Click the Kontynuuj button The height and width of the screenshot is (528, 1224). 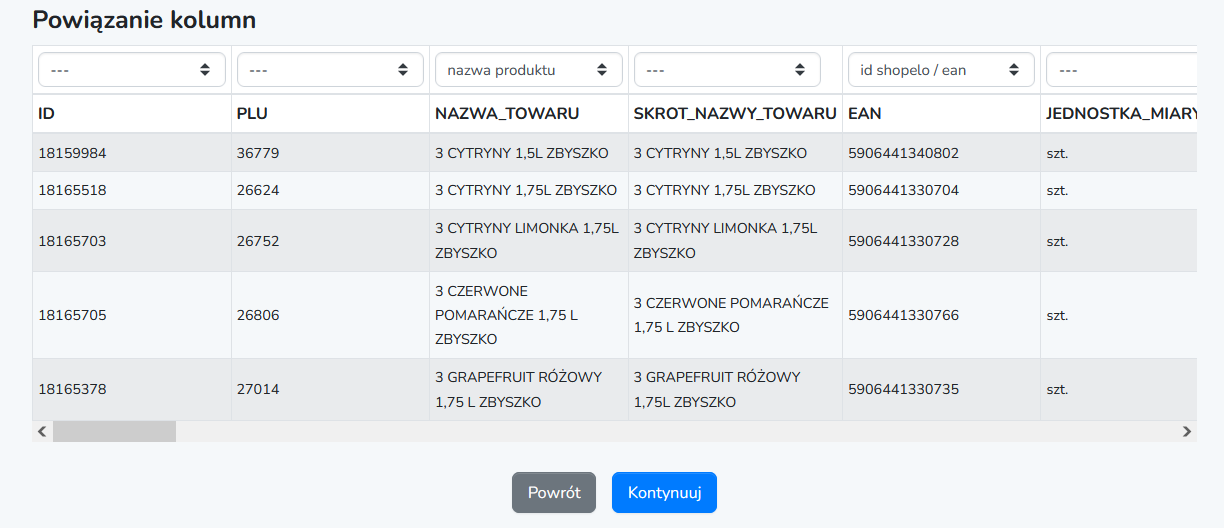(x=664, y=493)
